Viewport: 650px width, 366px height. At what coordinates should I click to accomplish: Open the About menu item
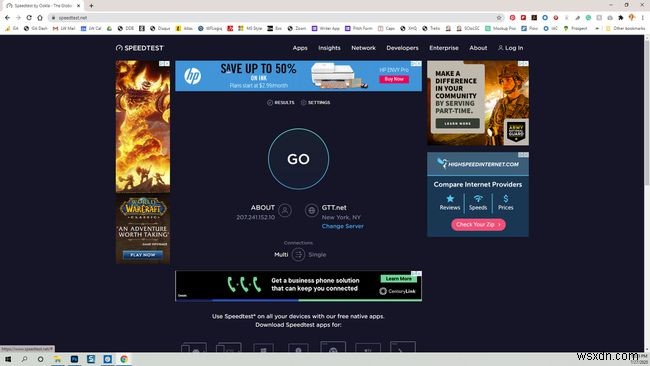click(478, 48)
